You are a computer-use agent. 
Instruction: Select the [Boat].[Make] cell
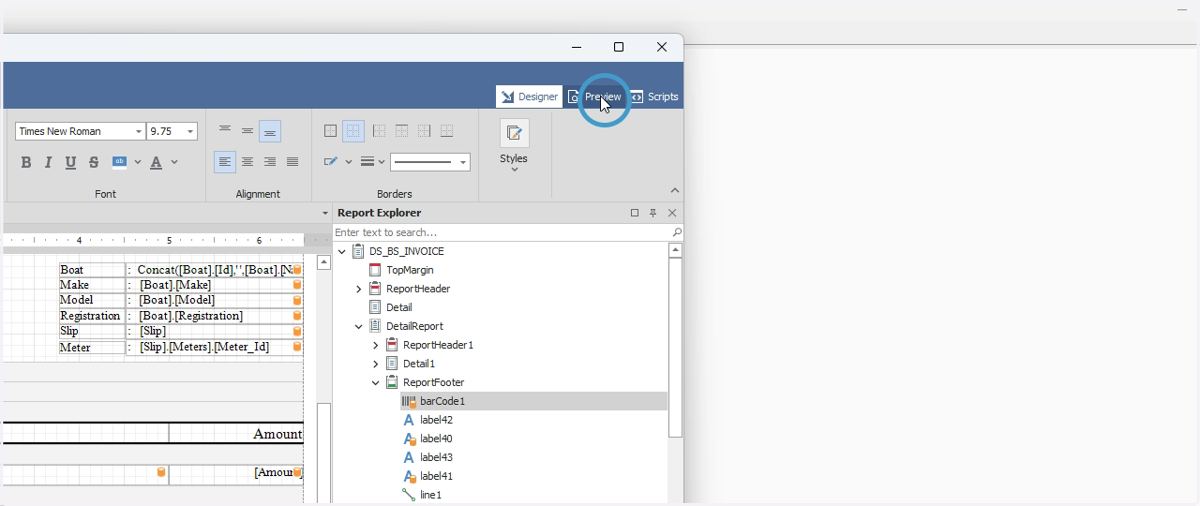click(215, 285)
